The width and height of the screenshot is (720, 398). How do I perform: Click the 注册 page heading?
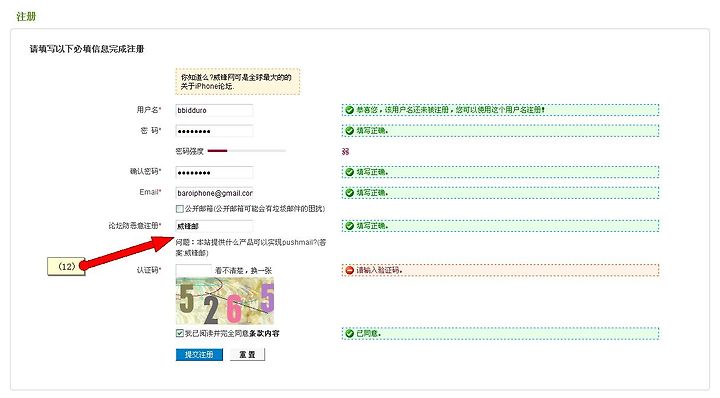pos(26,17)
